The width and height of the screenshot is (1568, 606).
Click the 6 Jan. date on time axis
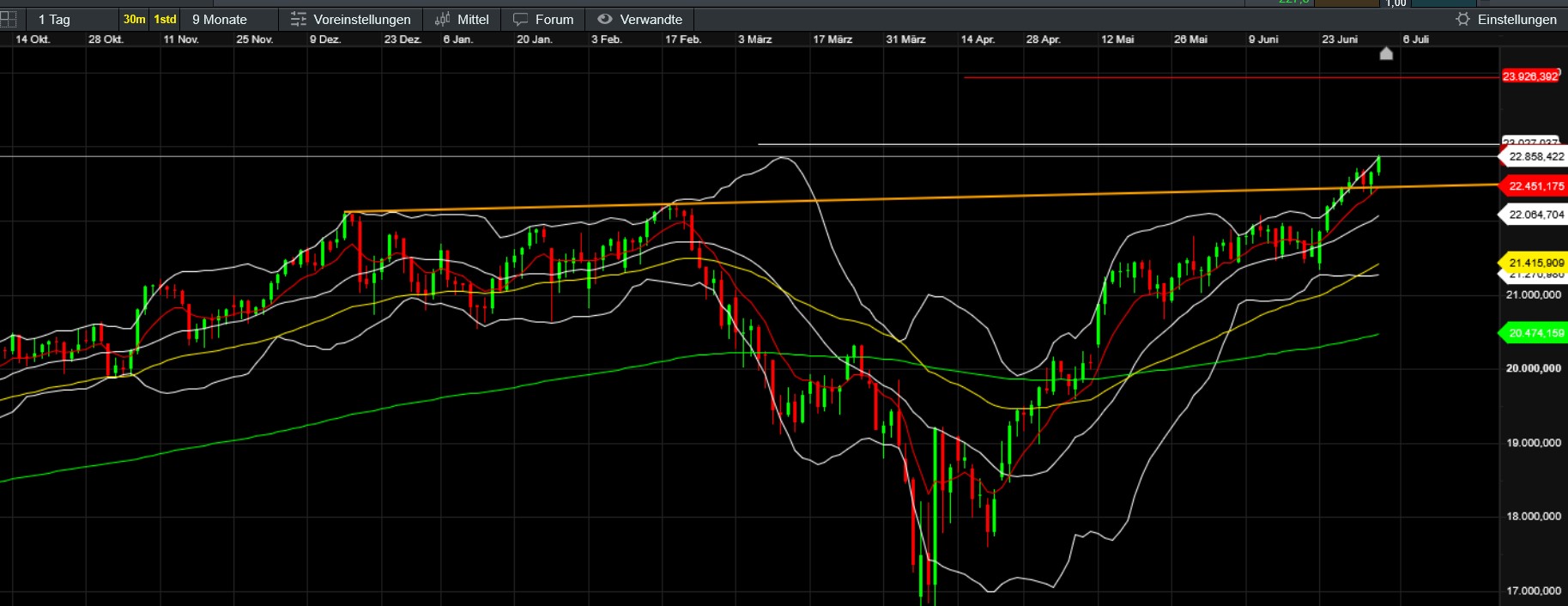[457, 39]
